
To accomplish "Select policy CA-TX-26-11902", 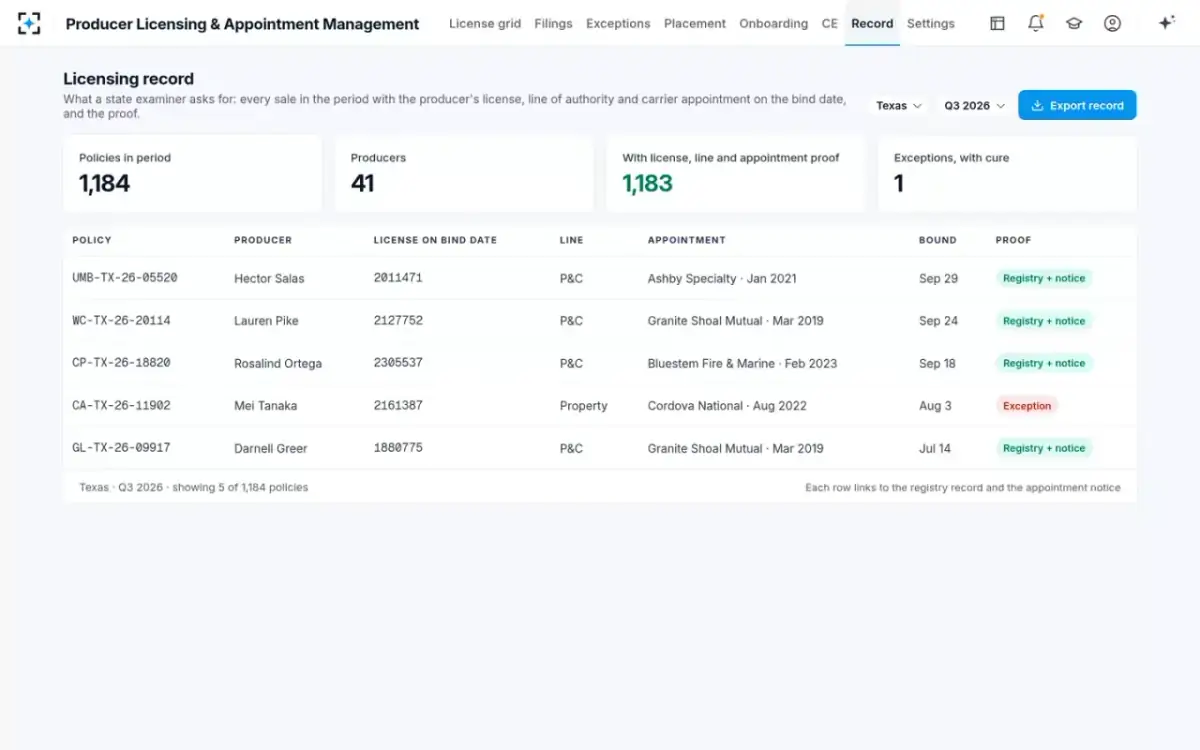I will coord(122,406).
